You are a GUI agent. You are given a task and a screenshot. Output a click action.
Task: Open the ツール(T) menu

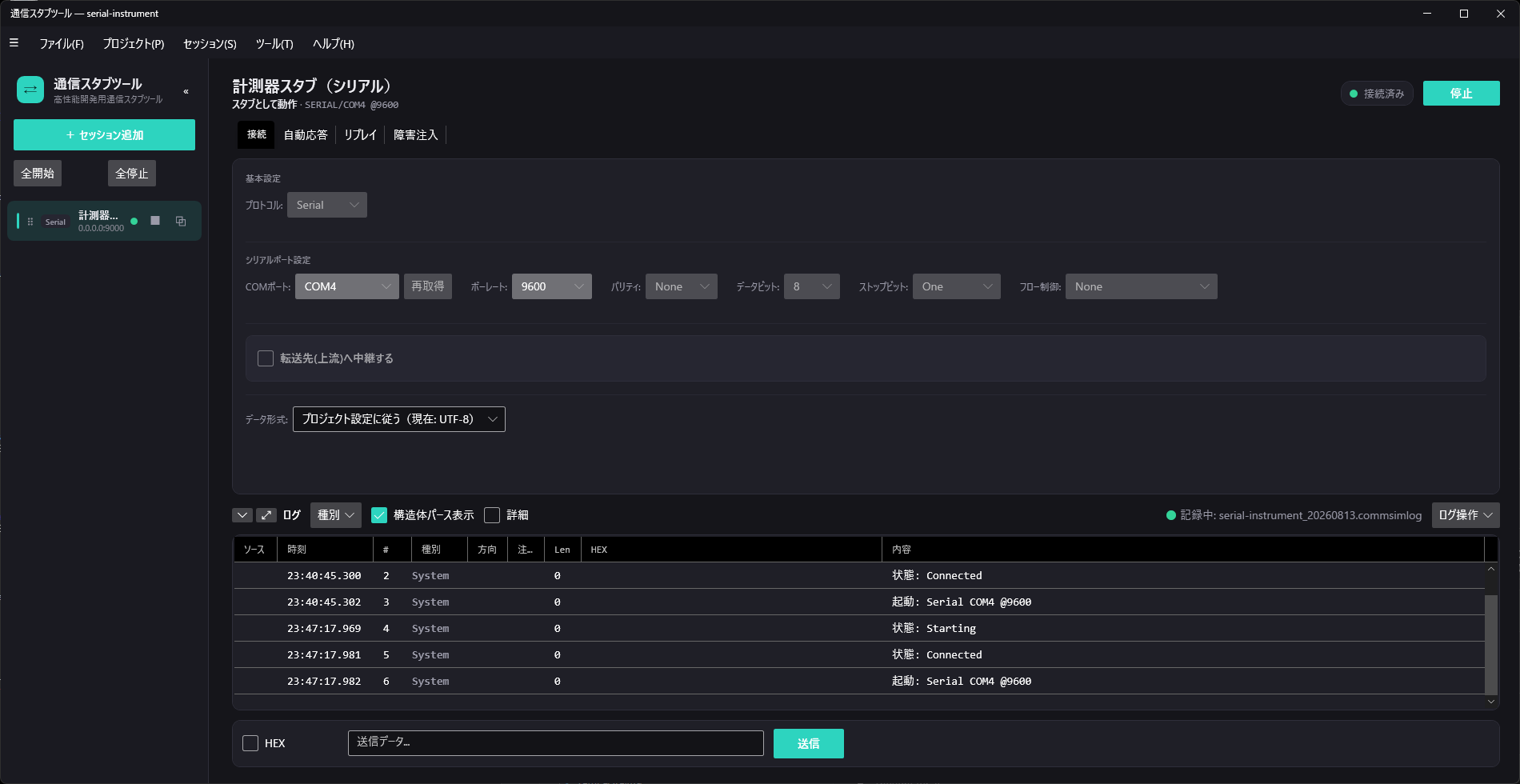click(x=274, y=43)
